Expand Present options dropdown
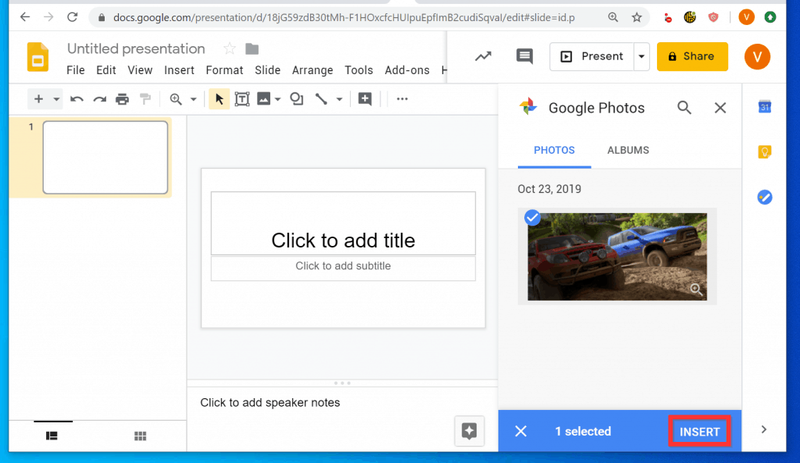This screenshot has width=800, height=463. click(x=641, y=56)
